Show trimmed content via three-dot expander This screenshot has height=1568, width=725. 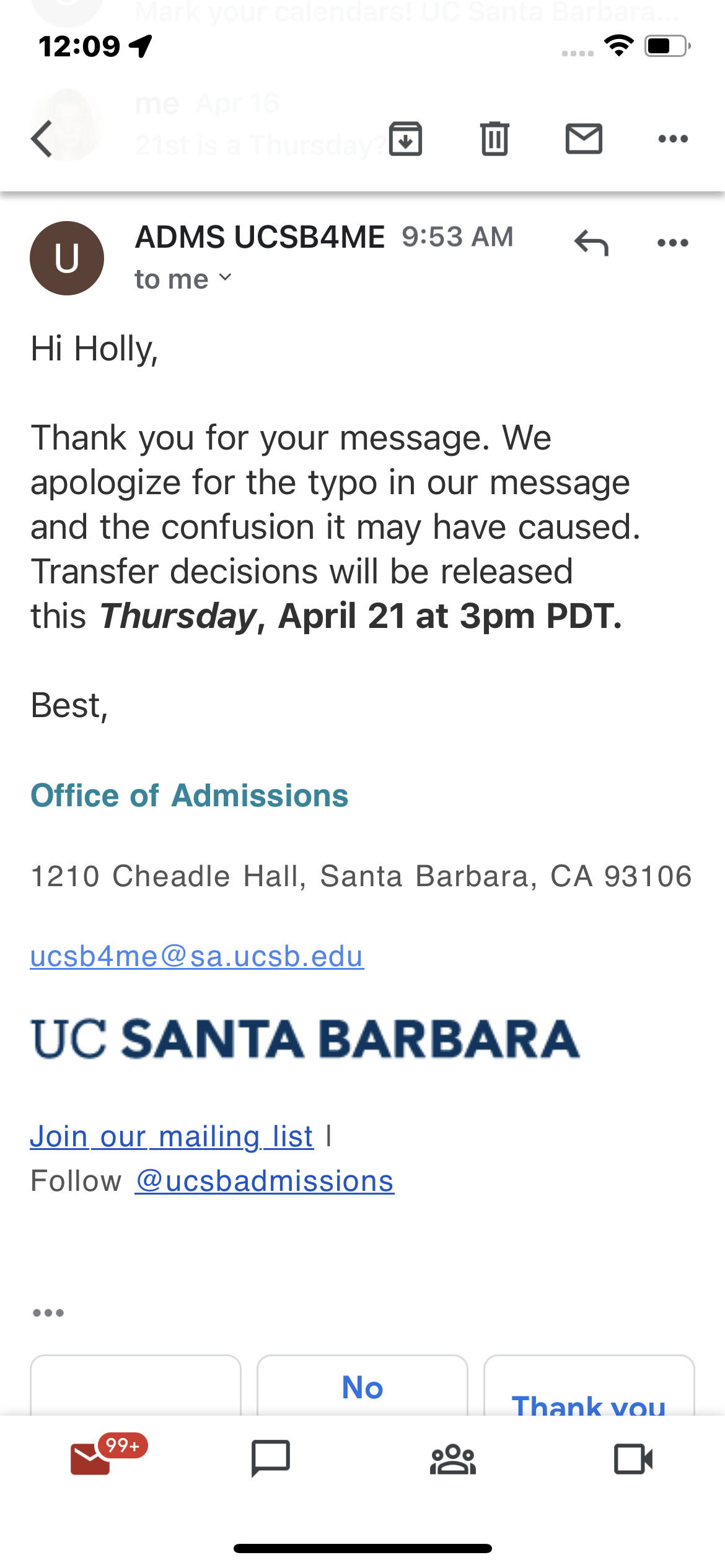coord(48,1312)
